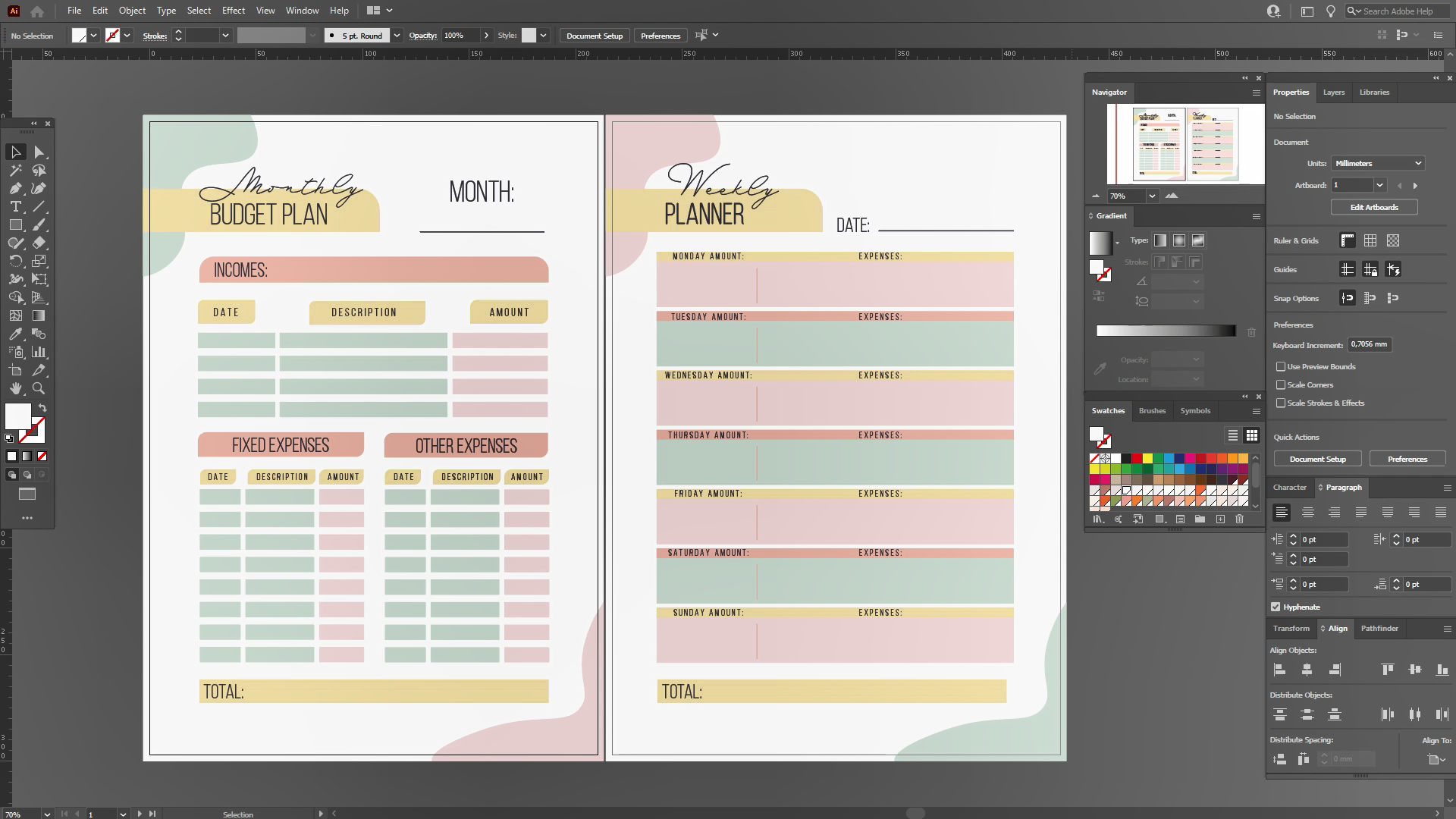Click Horizontal Align Left icon
This screenshot has width=1456, height=819.
(x=1279, y=670)
